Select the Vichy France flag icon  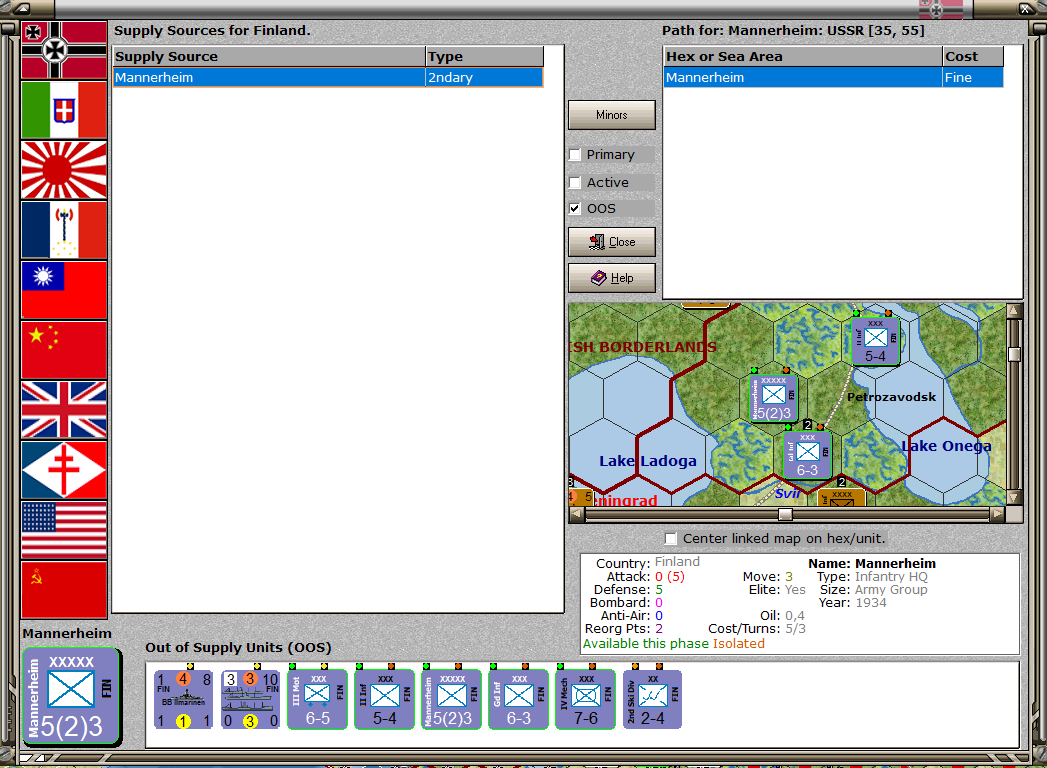click(x=64, y=230)
